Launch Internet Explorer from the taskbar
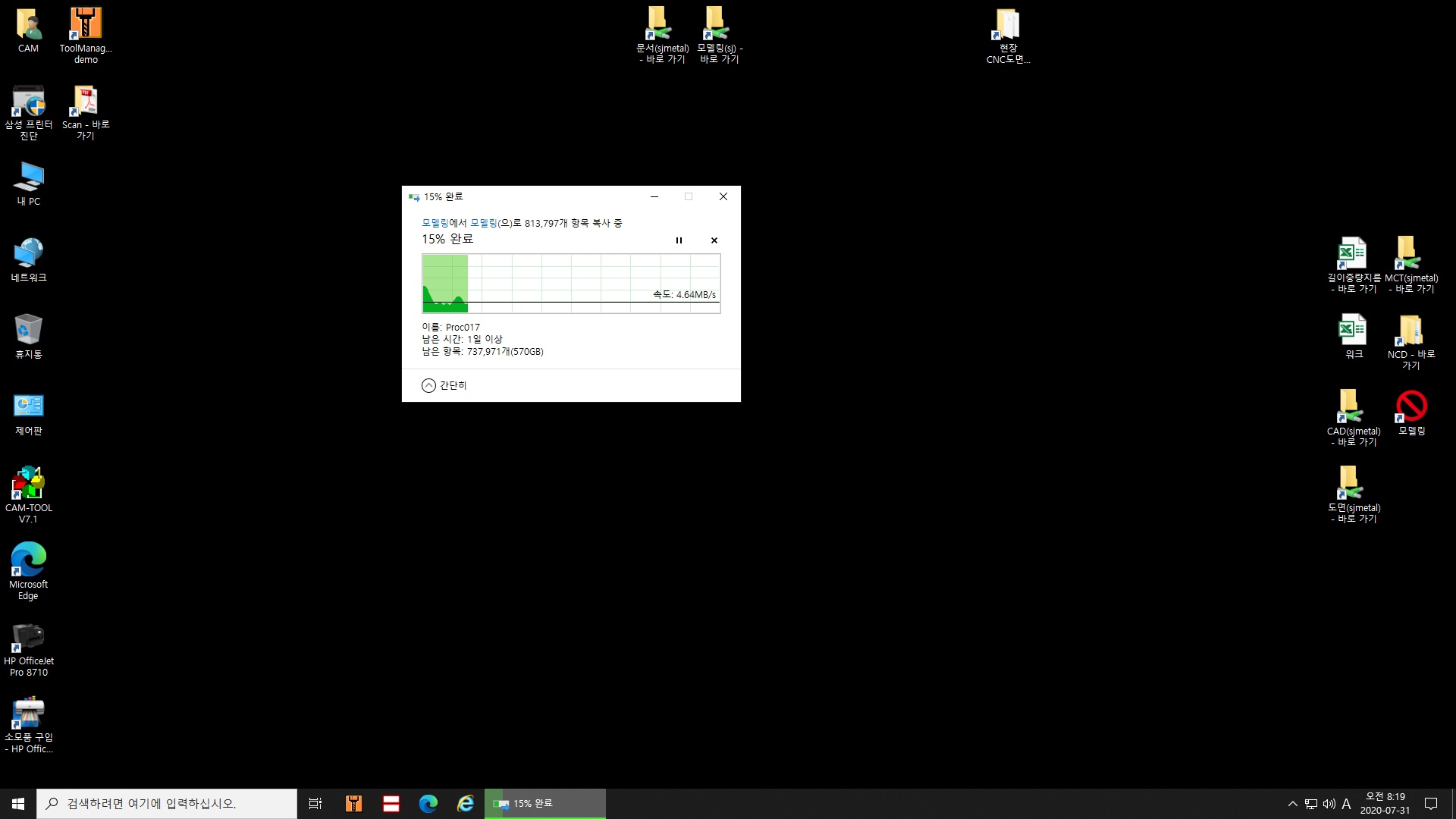Screen dimensions: 1456x819 pos(466,804)
